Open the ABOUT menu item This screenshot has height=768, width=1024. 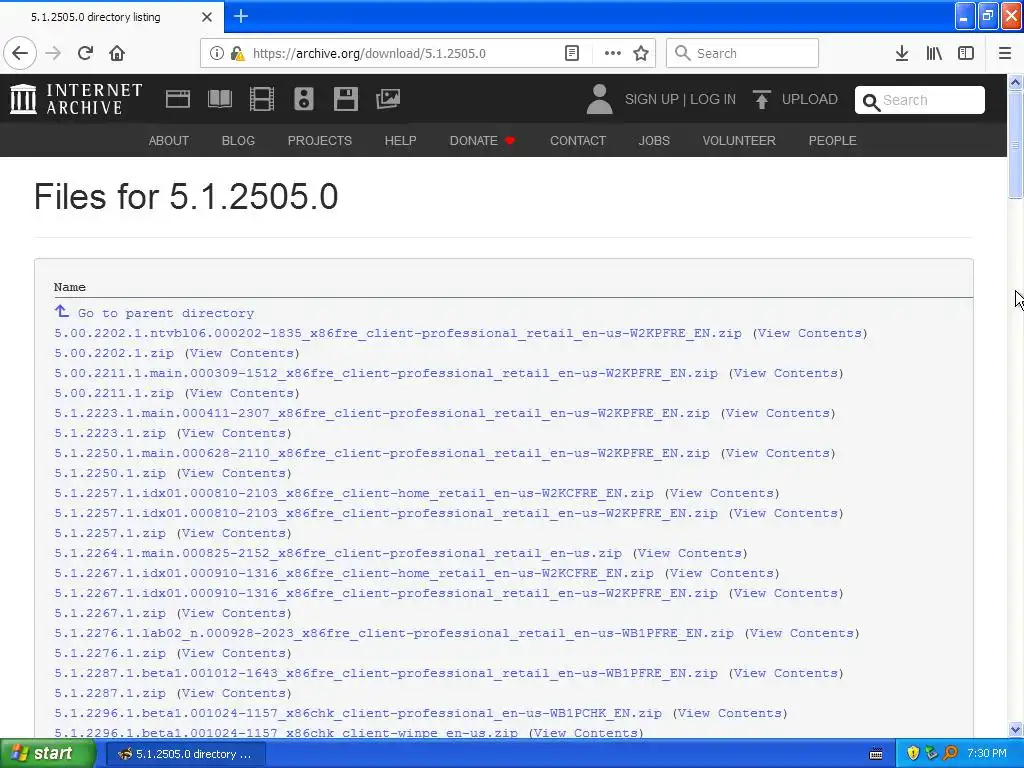click(168, 140)
